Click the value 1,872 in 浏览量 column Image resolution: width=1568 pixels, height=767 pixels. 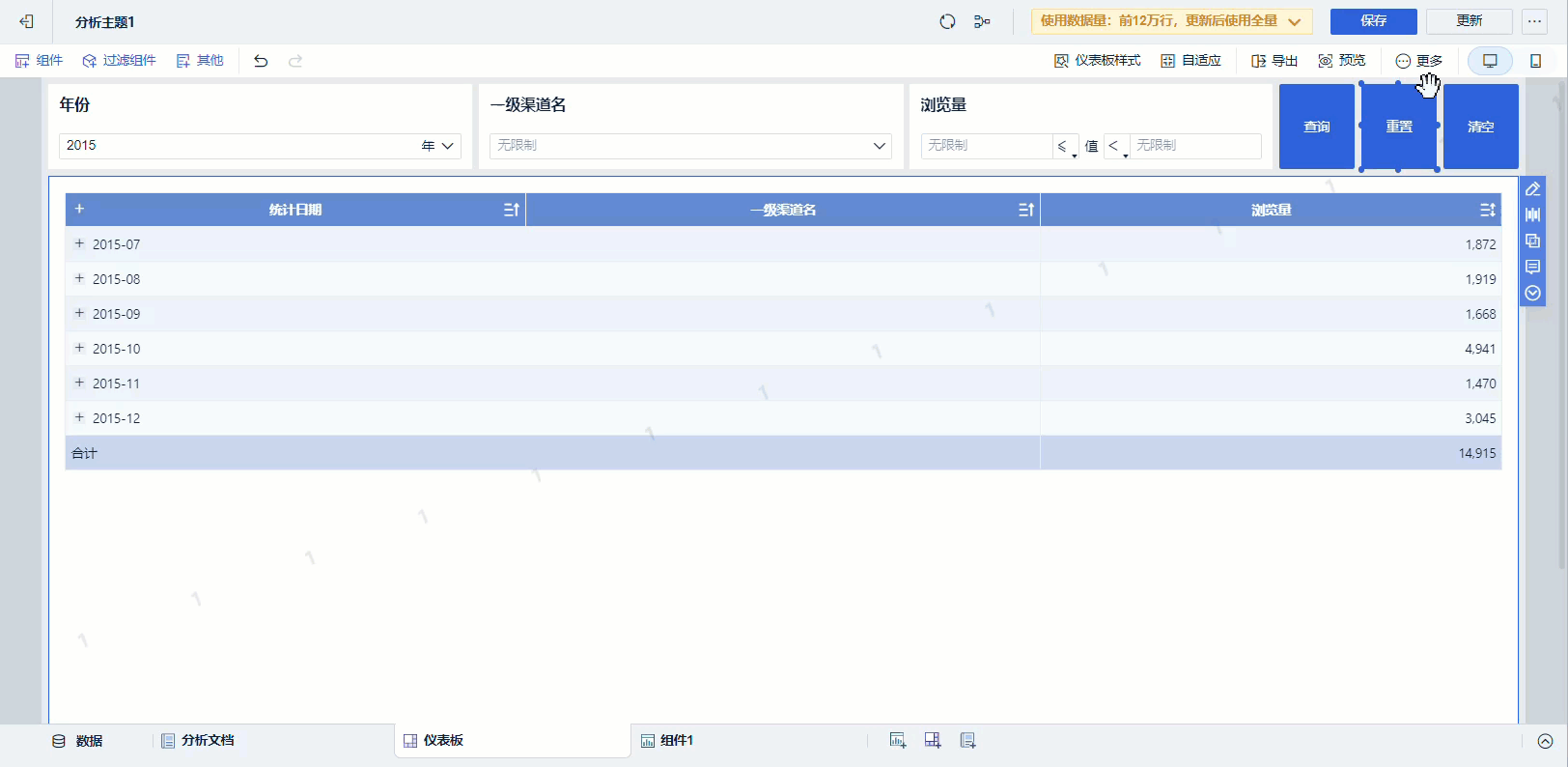[x=1480, y=244]
